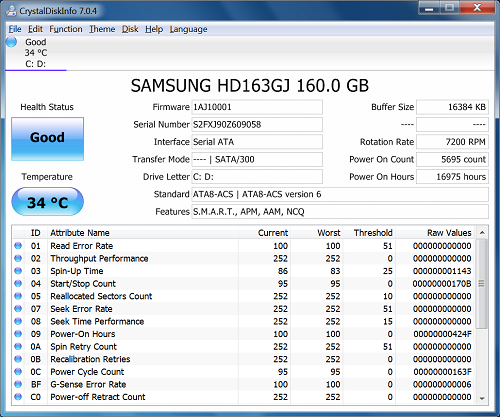The image size is (500, 417).
Task: Select the C: D: disk tab at top
Action: coord(36,53)
